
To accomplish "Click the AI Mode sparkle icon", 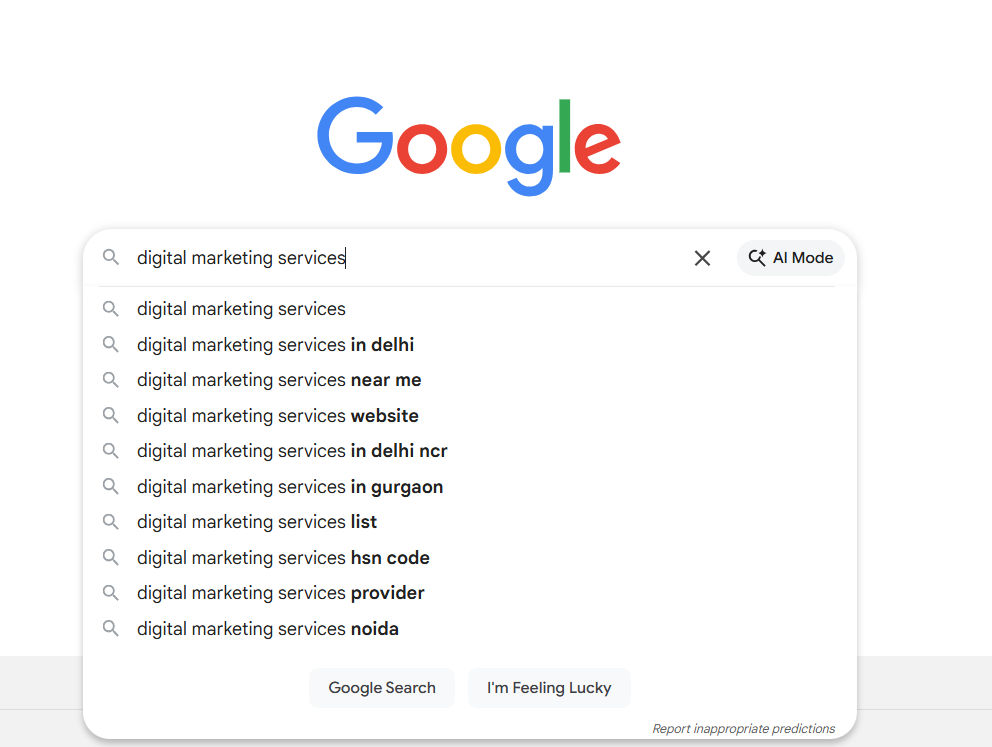I will click(x=757, y=257).
